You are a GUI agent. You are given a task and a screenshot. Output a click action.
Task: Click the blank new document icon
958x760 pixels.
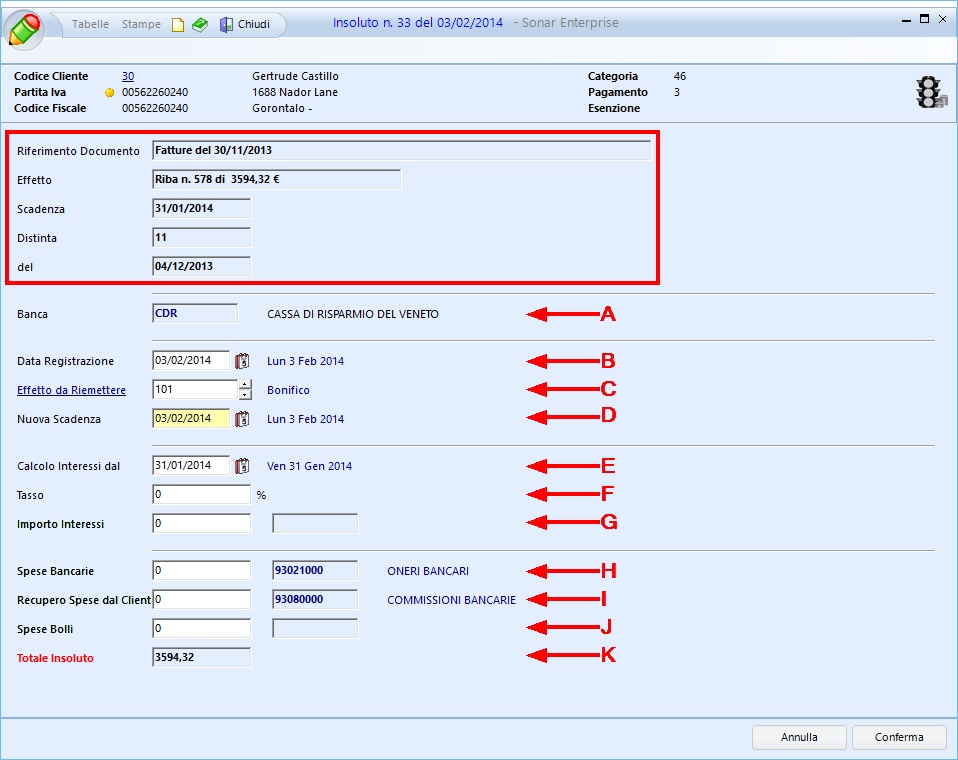point(178,25)
